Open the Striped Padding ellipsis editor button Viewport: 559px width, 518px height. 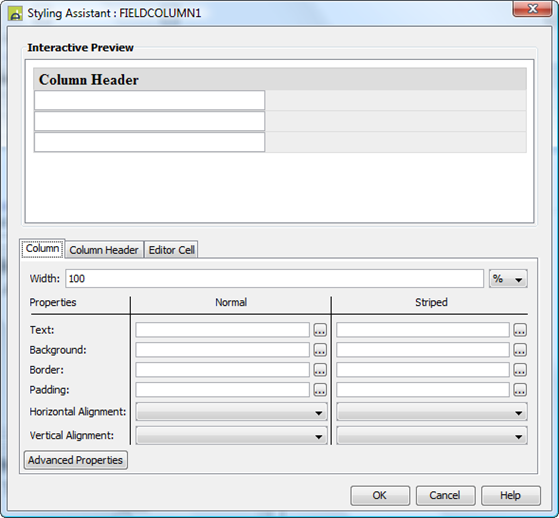tap(520, 390)
